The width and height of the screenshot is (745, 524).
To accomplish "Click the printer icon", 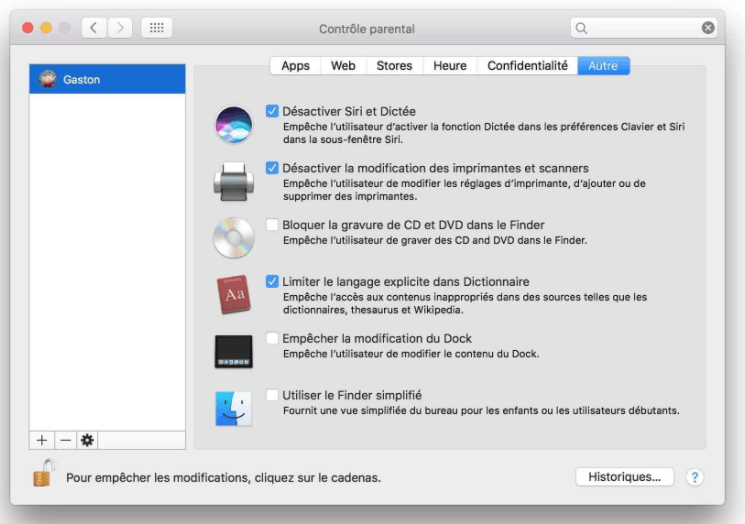I will 234,181.
